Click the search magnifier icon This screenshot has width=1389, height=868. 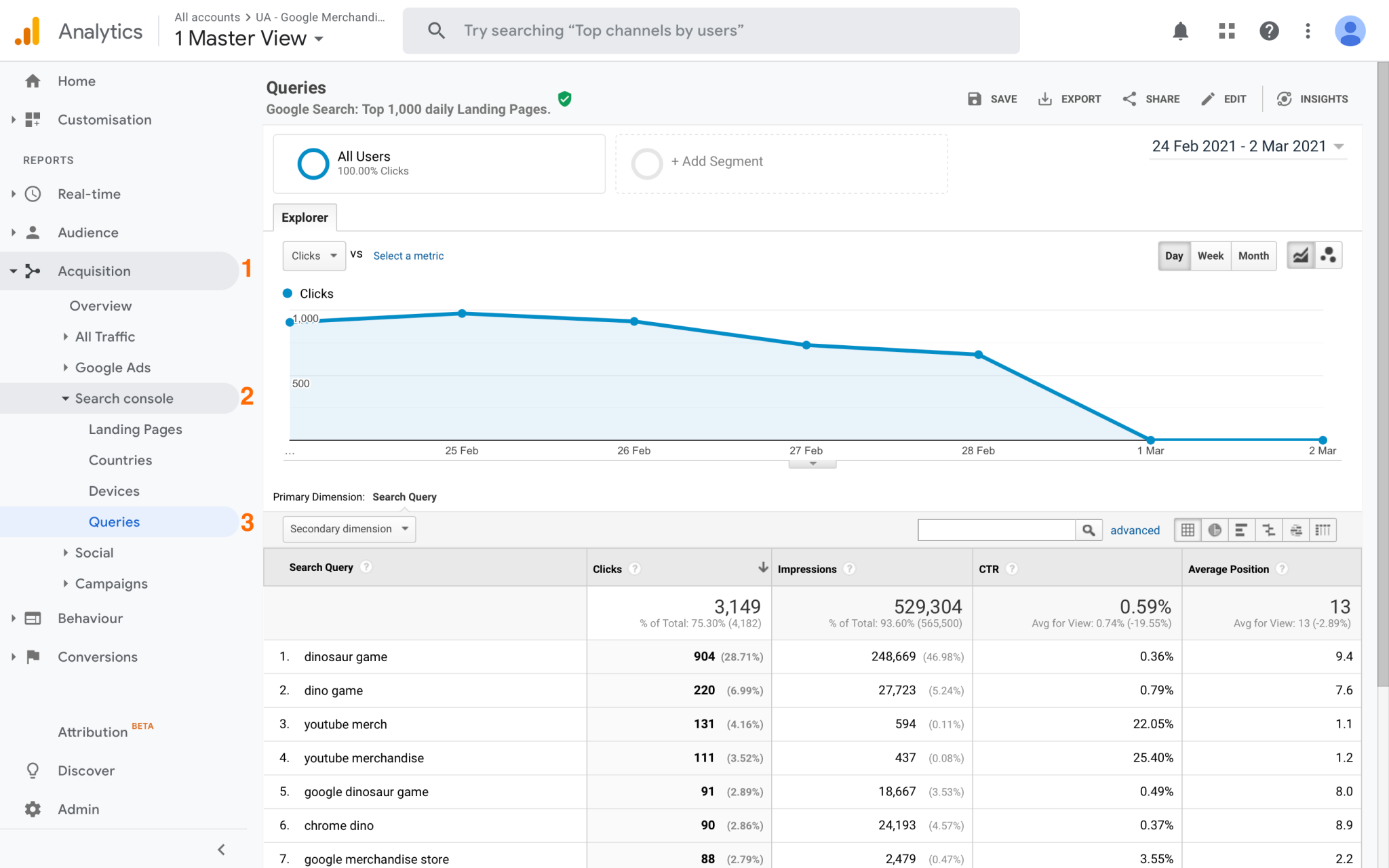[x=1090, y=530]
